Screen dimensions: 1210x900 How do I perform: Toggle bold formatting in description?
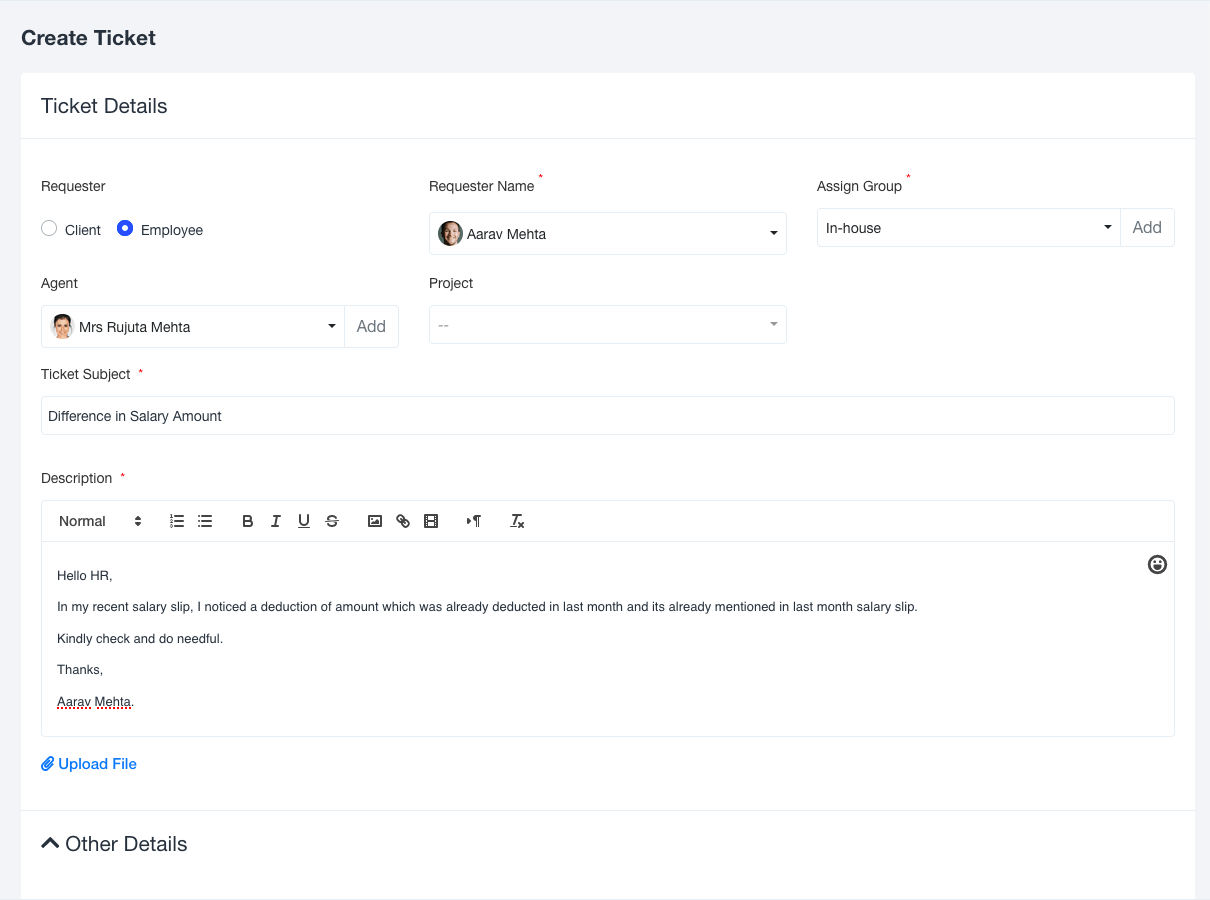[x=248, y=521]
